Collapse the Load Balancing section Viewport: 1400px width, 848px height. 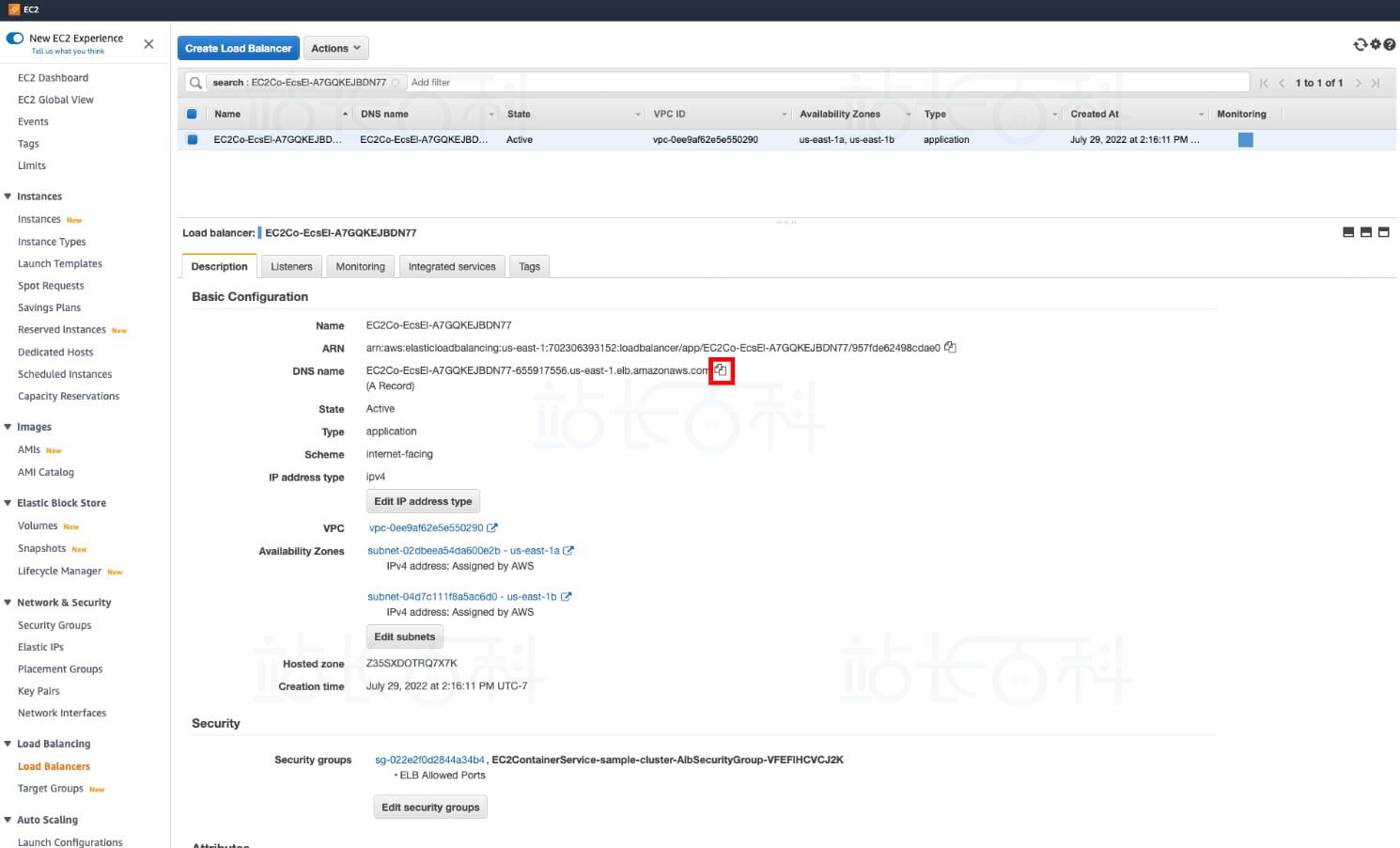click(8, 744)
